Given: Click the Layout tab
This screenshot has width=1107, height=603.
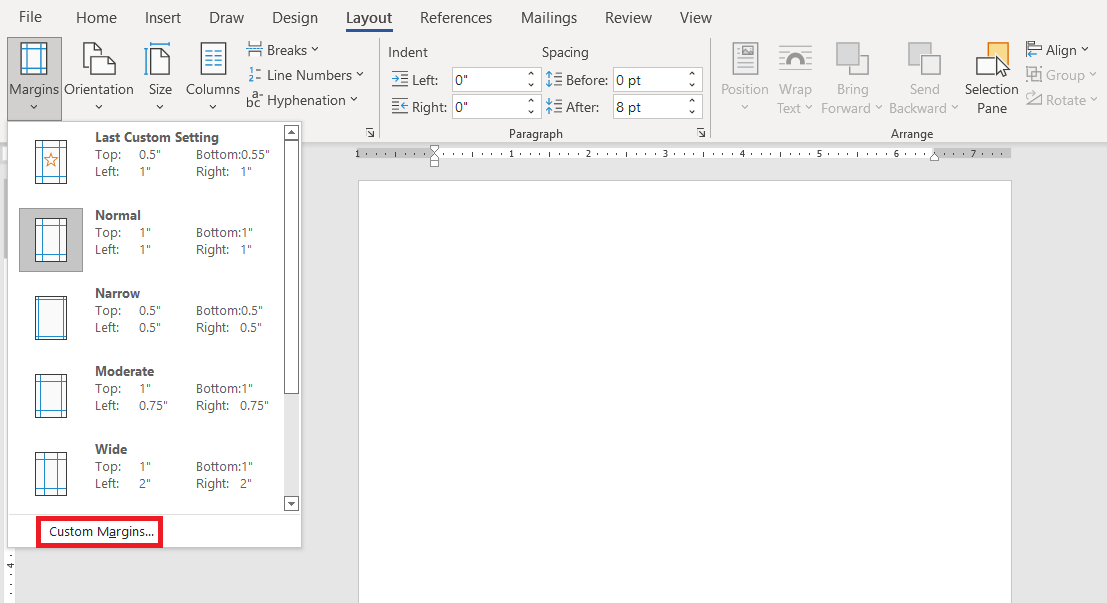Looking at the screenshot, I should pos(369,18).
